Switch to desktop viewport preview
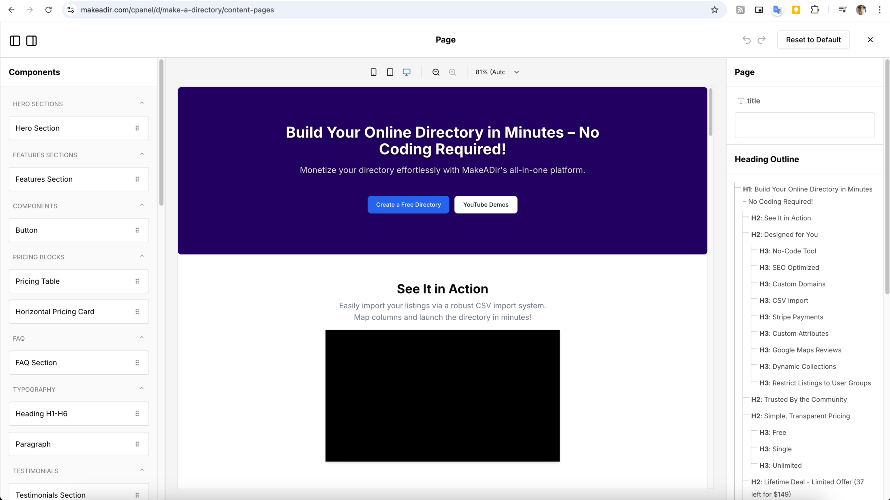The height and width of the screenshot is (500, 890). (x=406, y=72)
